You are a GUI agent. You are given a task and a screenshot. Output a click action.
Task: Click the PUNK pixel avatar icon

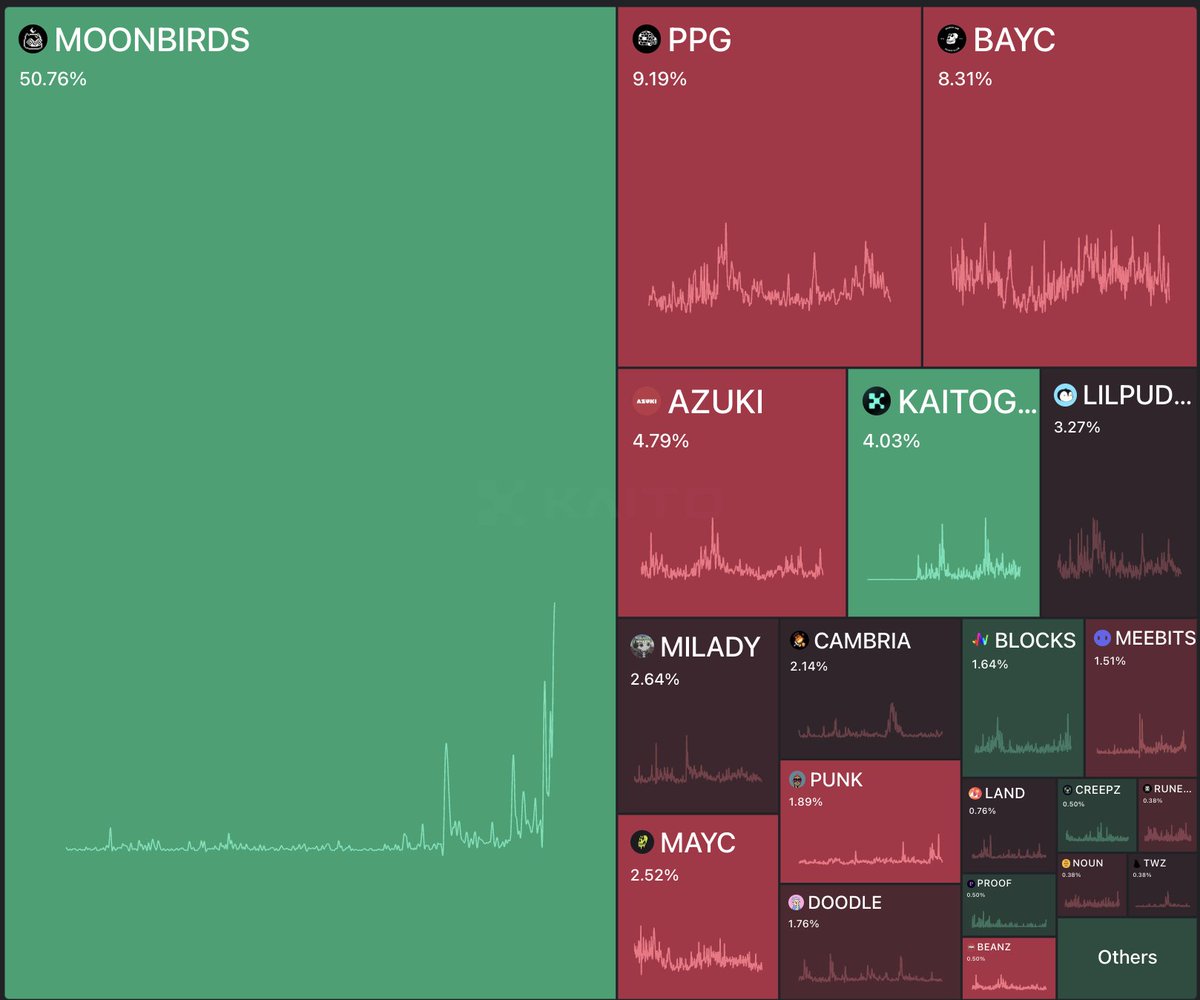(797, 779)
